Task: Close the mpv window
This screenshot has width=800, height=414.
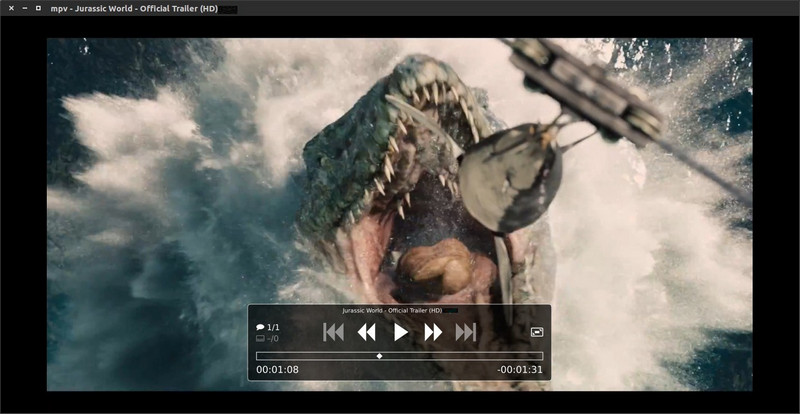Action: (x=10, y=8)
